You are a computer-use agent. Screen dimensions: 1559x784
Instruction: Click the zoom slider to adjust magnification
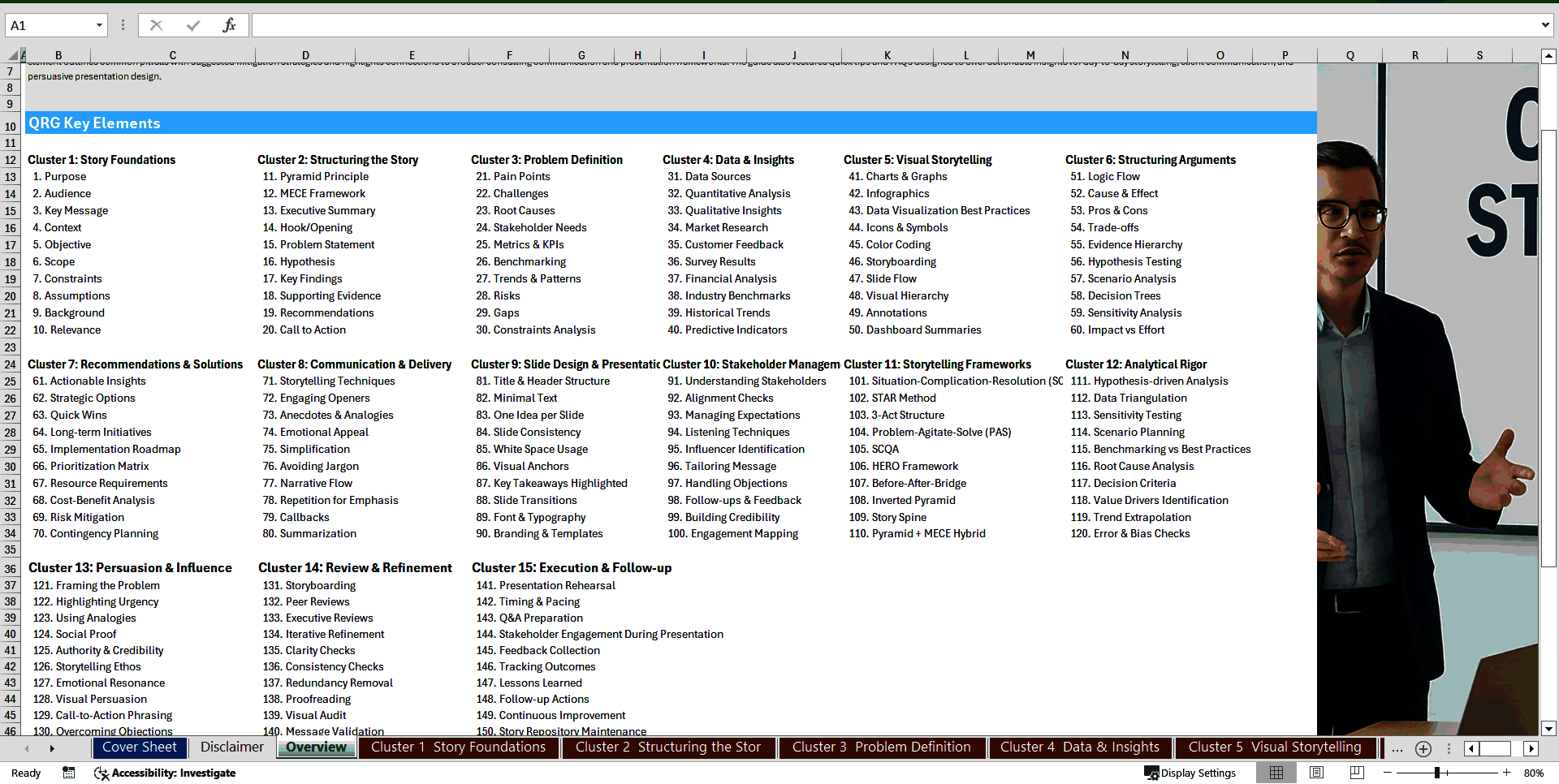1437,773
